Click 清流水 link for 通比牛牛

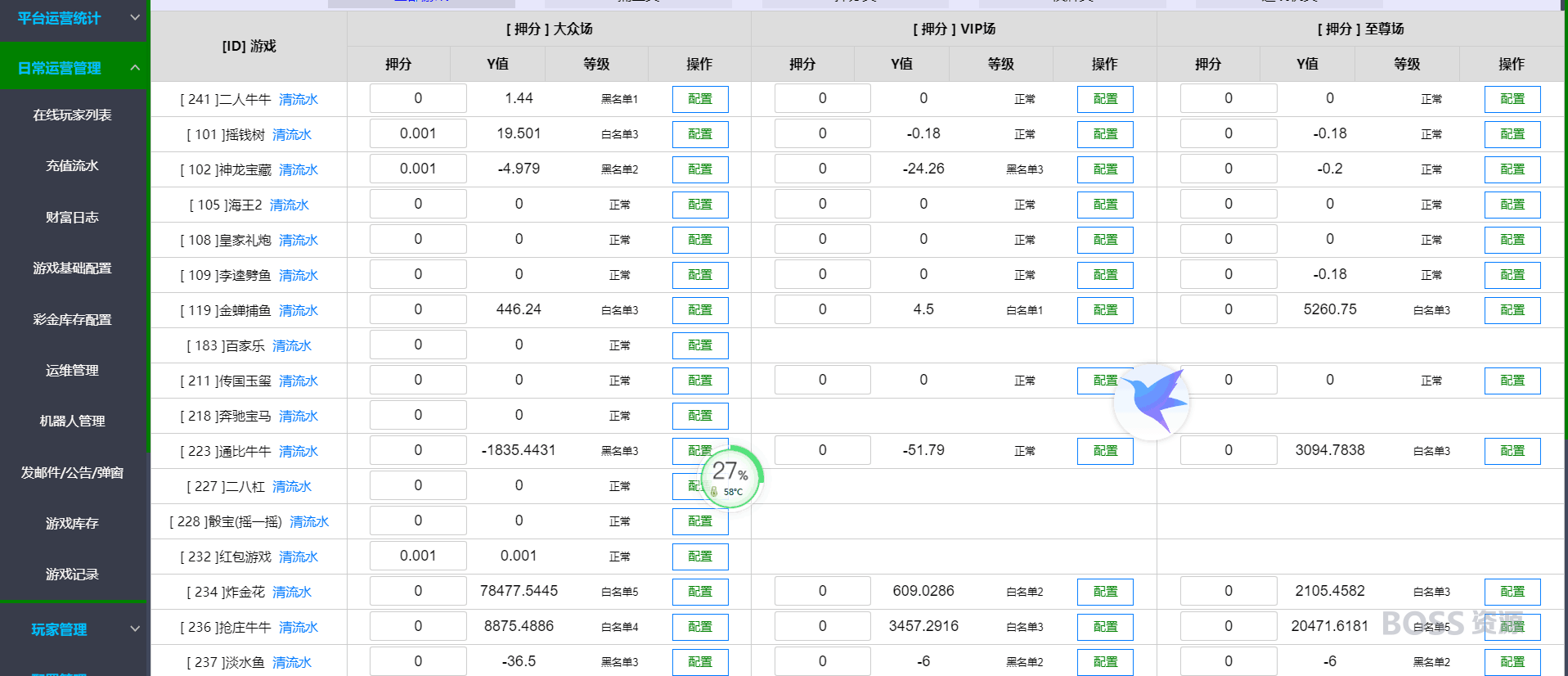(x=299, y=452)
